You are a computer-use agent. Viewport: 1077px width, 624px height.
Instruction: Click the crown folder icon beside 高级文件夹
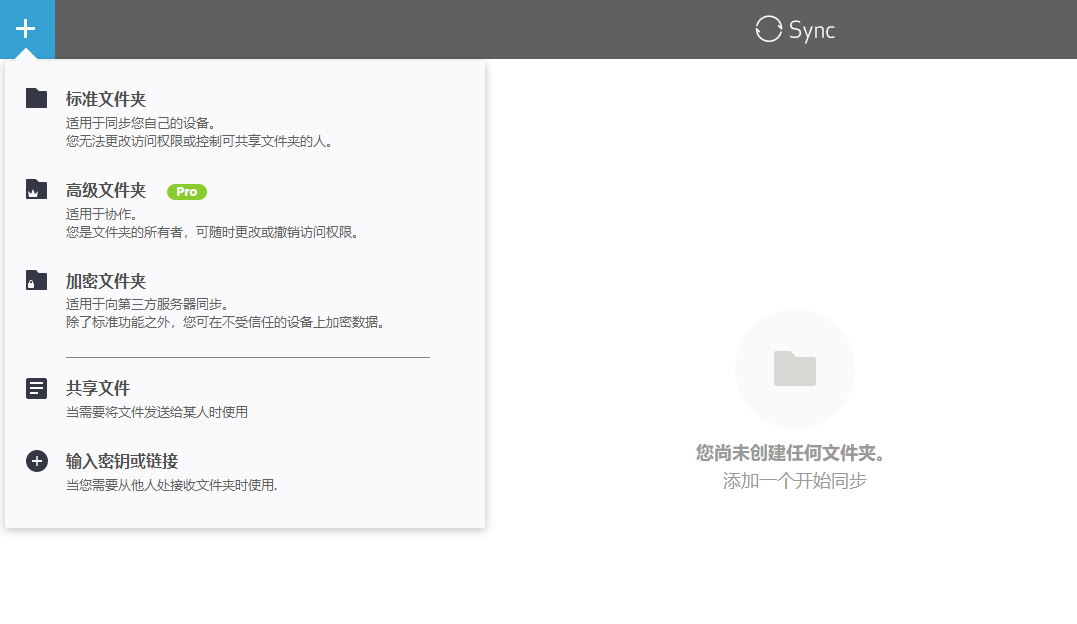[36, 189]
